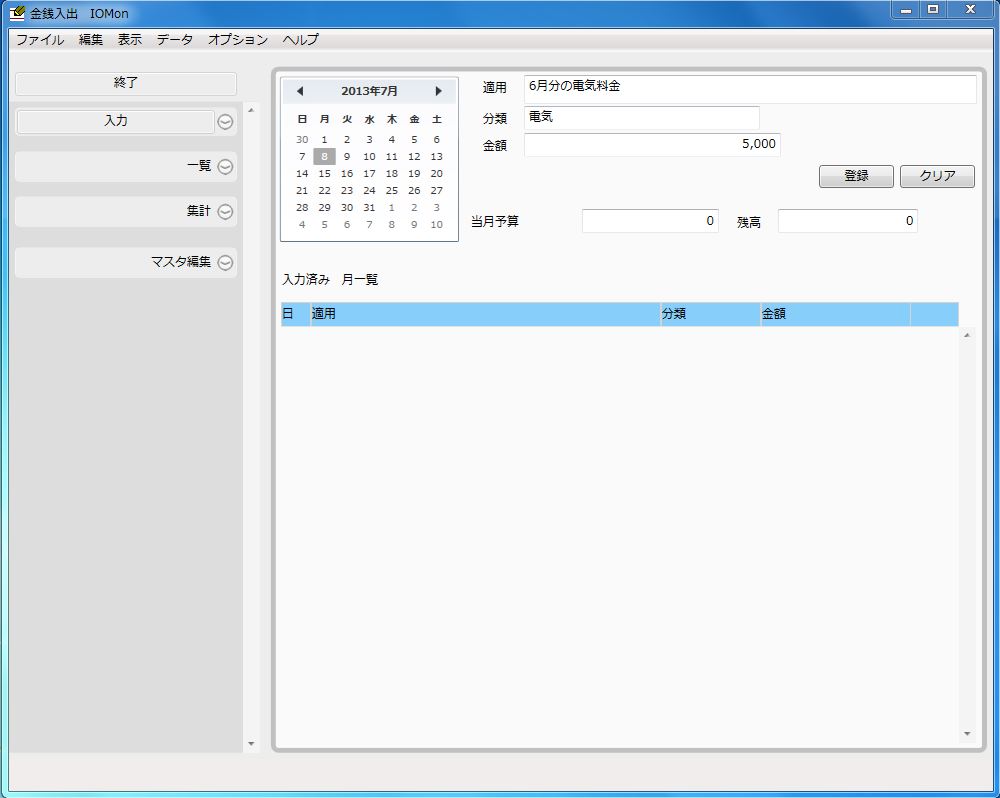Close the IOMon window
Screen dimensions: 1000x798
(970, 10)
